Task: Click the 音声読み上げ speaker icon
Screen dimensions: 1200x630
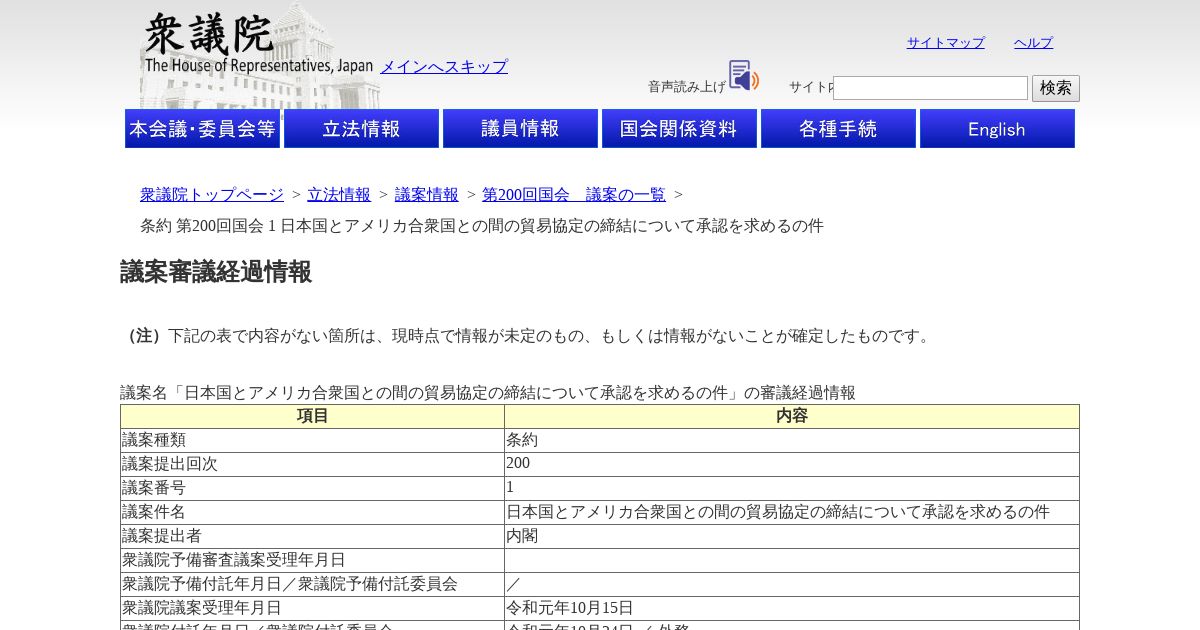Action: click(744, 75)
